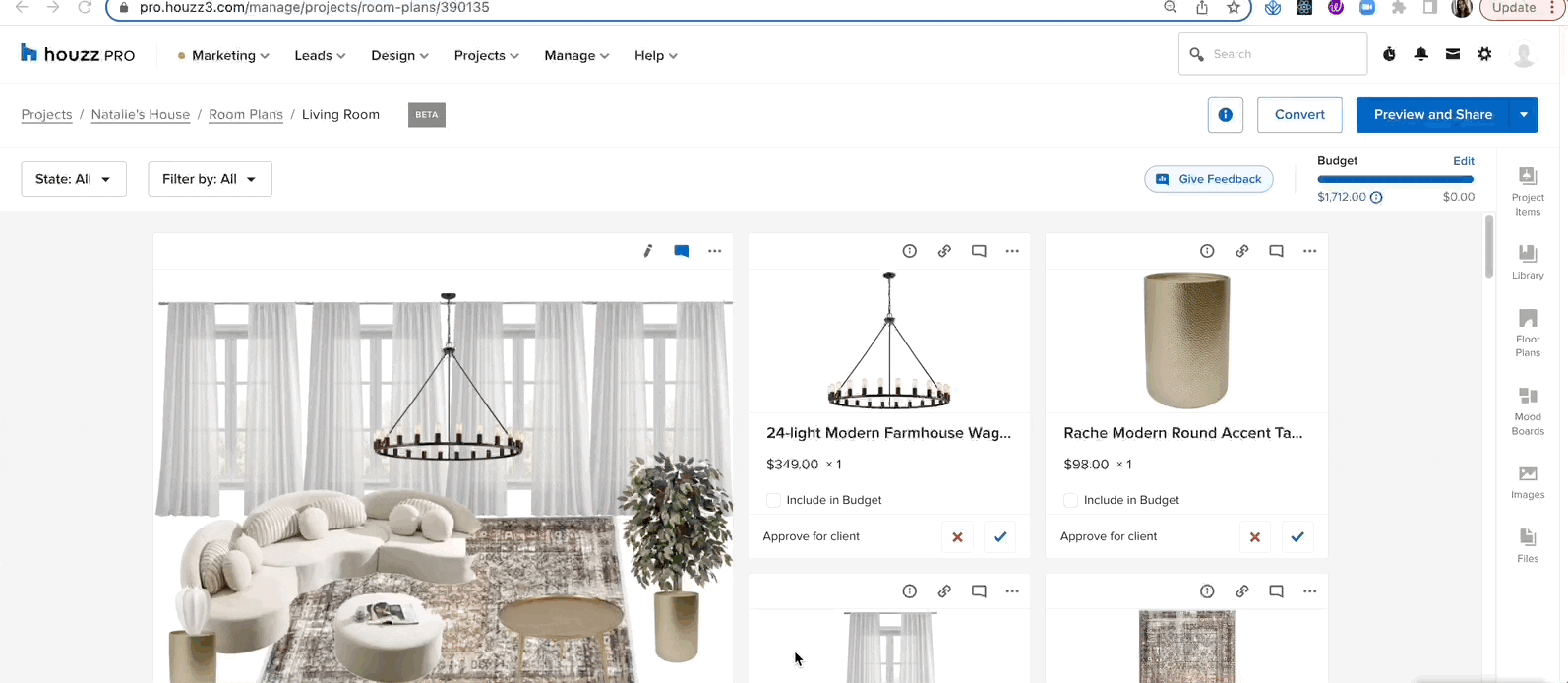Open the messages envelope icon
The height and width of the screenshot is (683, 1568).
click(1453, 54)
